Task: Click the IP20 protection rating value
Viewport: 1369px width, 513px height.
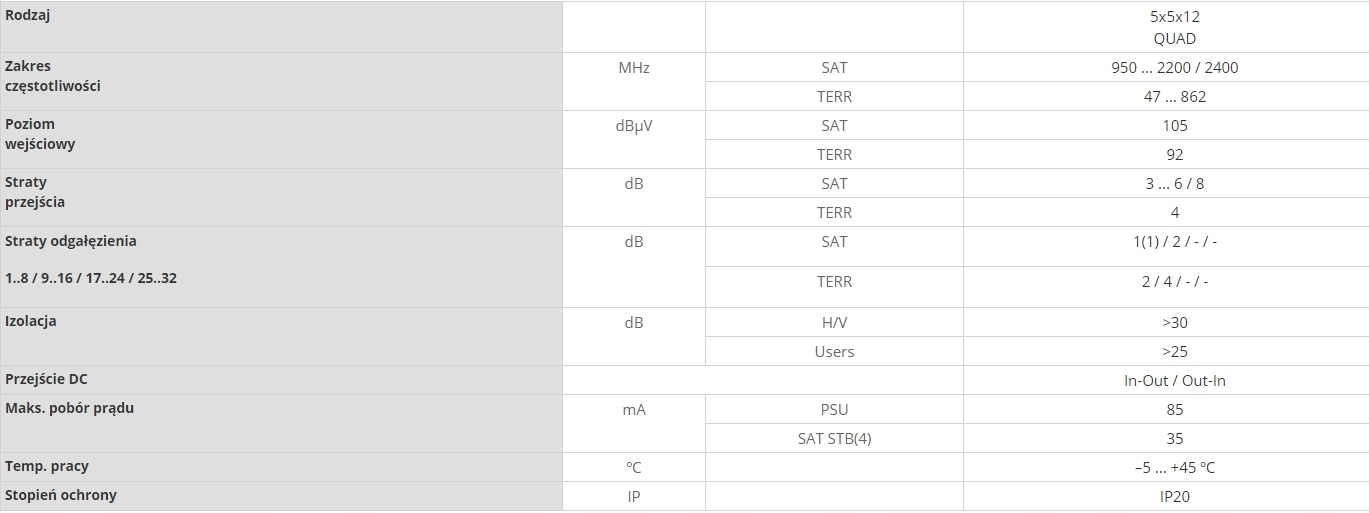Action: 1174,497
